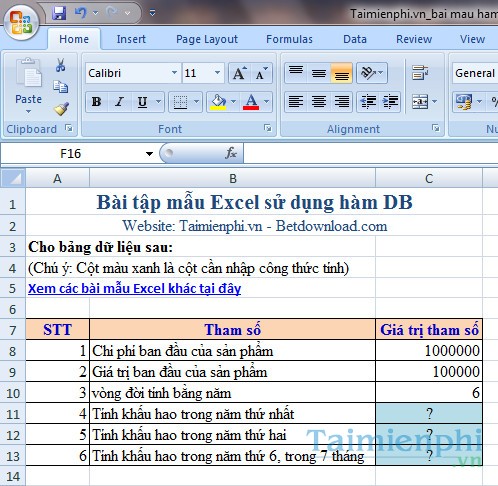Switch to the Home tab

pos(74,39)
